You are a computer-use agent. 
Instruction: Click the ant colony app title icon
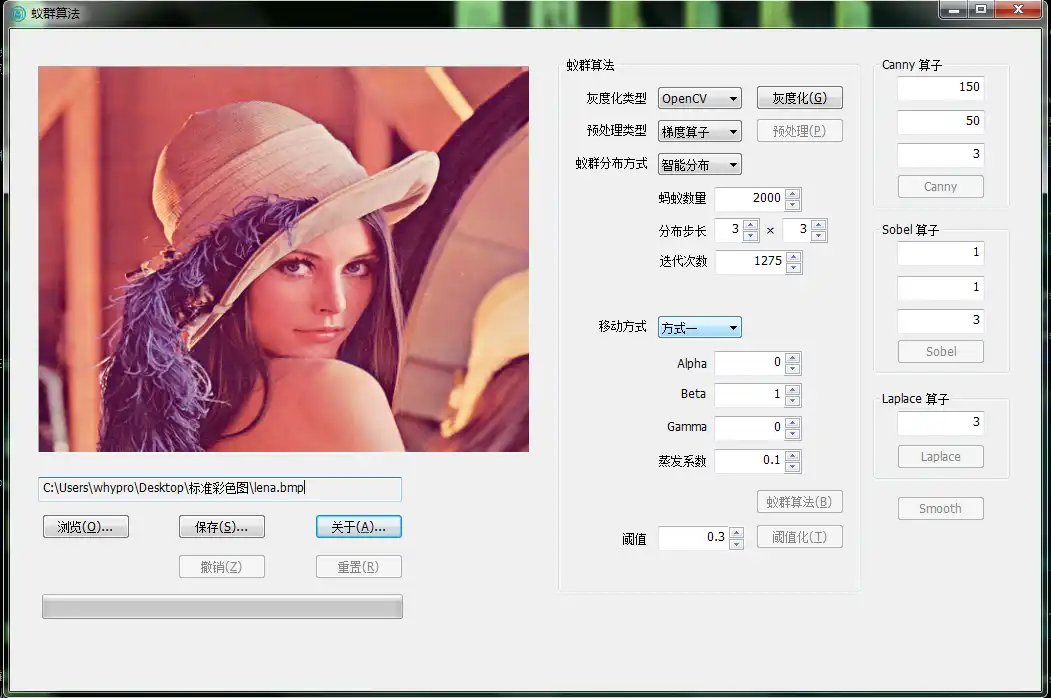18,13
